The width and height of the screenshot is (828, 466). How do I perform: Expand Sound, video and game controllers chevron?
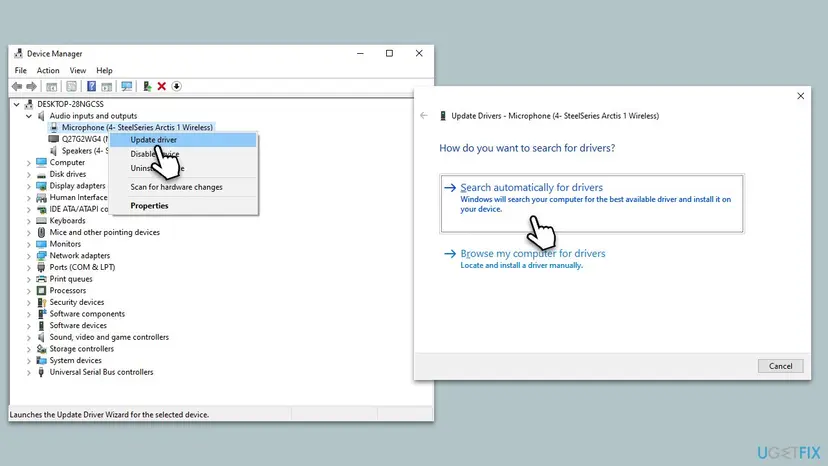point(29,337)
